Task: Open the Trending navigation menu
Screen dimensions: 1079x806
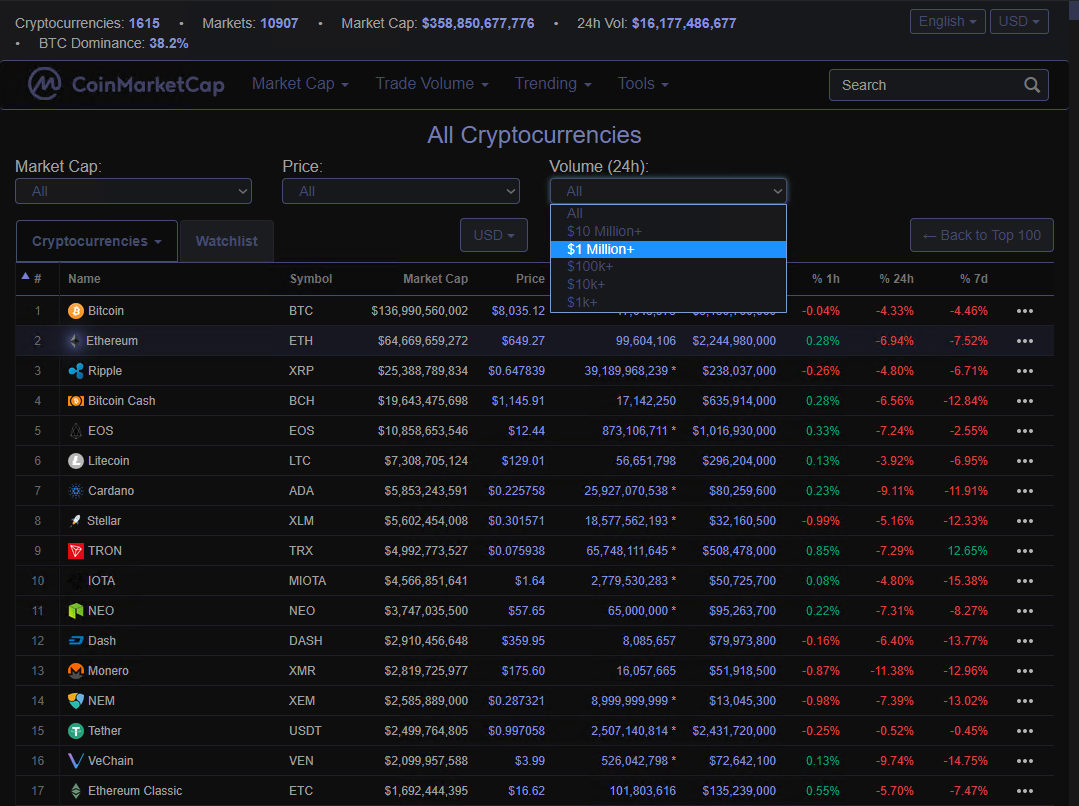Action: pos(553,84)
